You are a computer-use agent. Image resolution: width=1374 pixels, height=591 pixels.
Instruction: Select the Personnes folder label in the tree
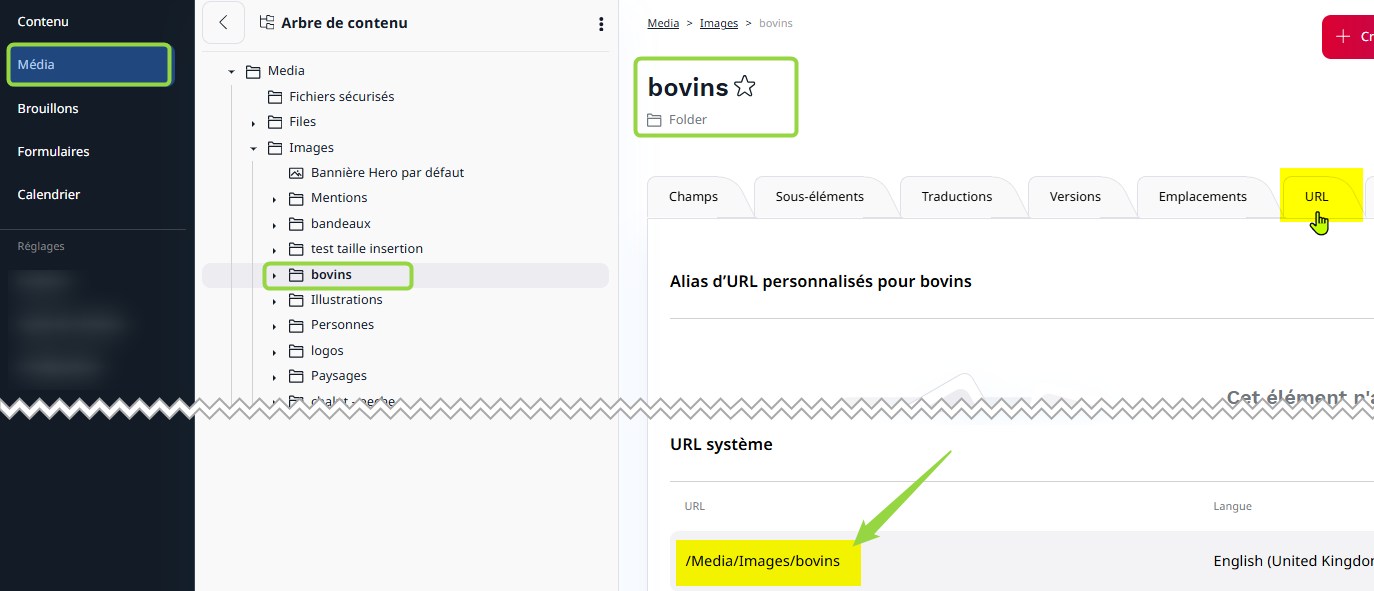[x=342, y=325]
